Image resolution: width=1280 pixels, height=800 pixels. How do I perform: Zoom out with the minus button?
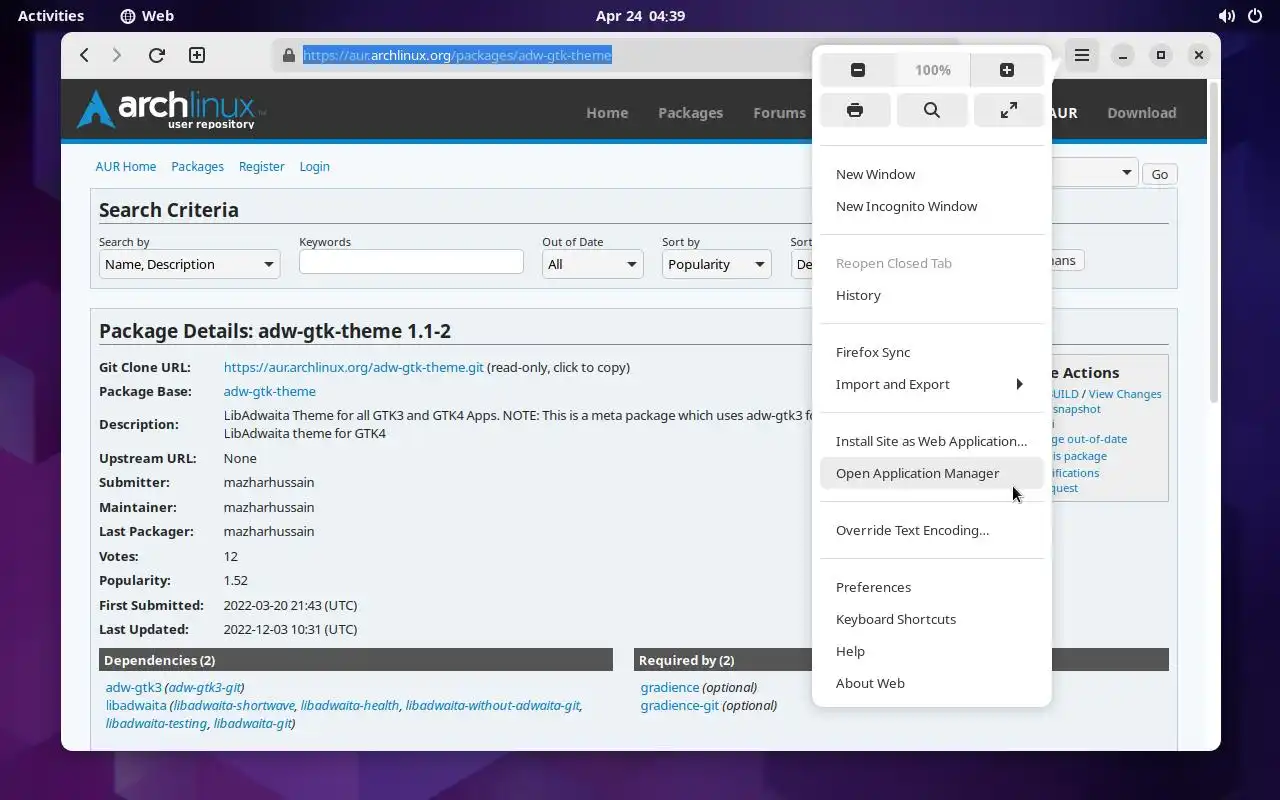857,70
